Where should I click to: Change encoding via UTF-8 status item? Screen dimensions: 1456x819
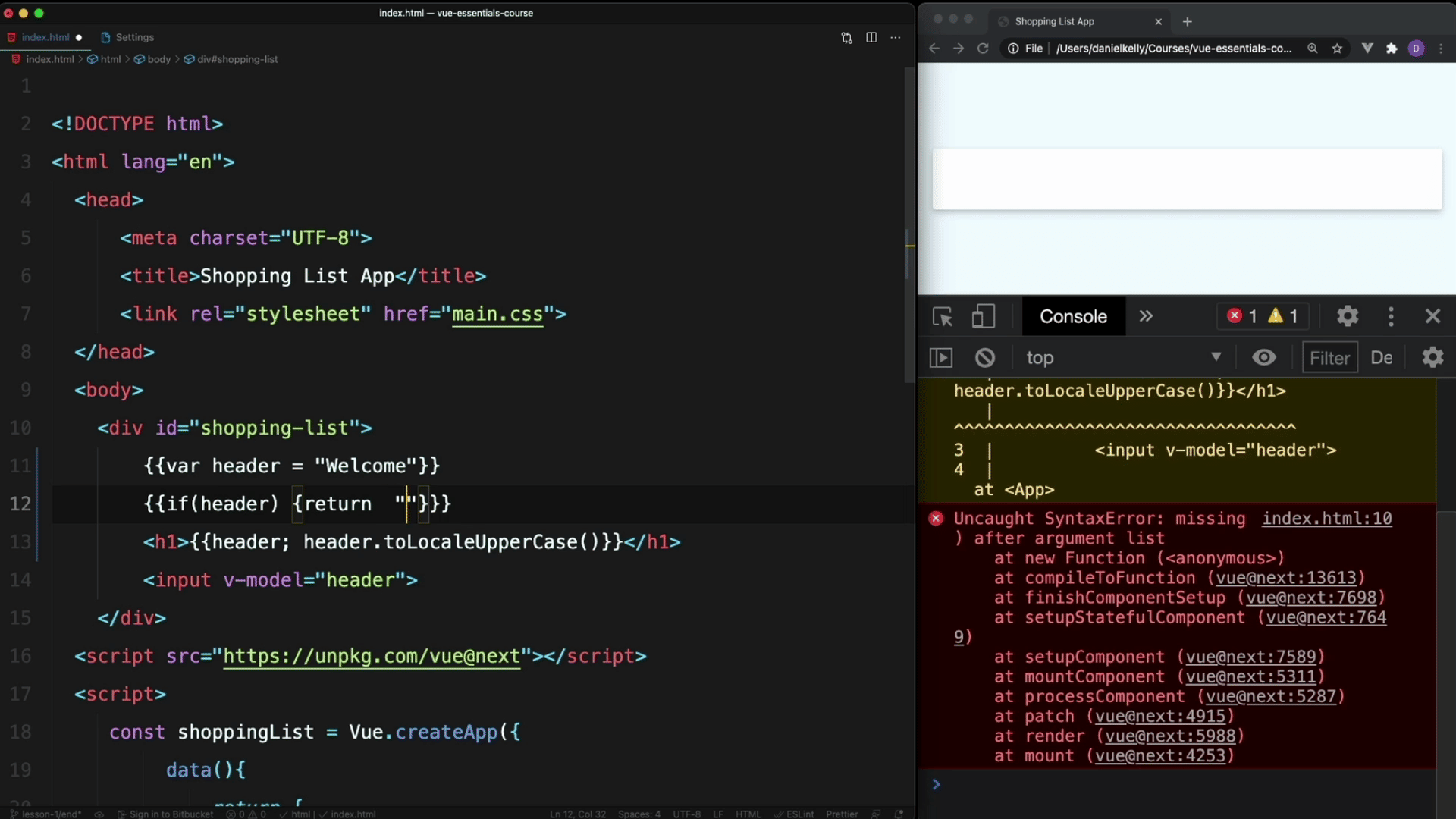tap(686, 814)
